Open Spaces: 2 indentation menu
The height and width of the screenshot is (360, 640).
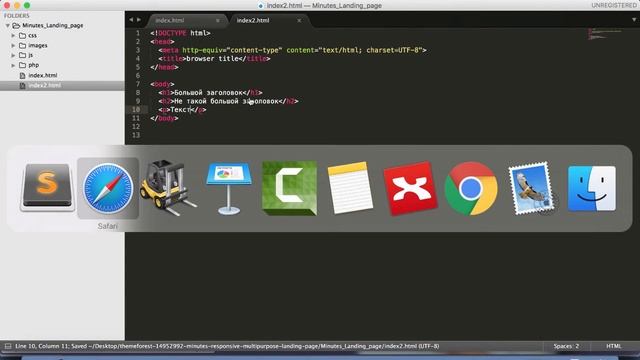click(566, 346)
